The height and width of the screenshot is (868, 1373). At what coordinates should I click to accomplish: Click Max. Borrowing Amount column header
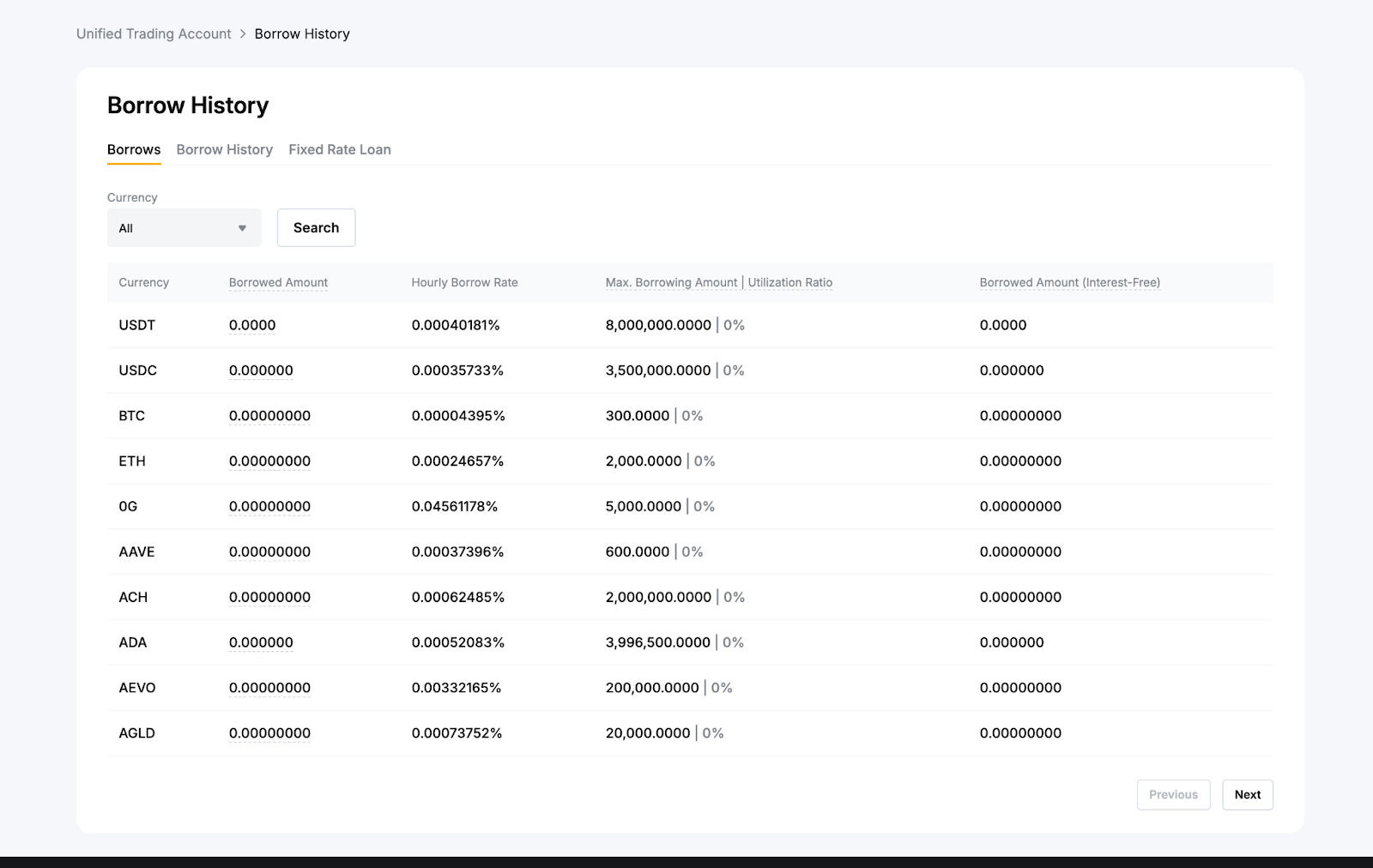[x=671, y=282]
